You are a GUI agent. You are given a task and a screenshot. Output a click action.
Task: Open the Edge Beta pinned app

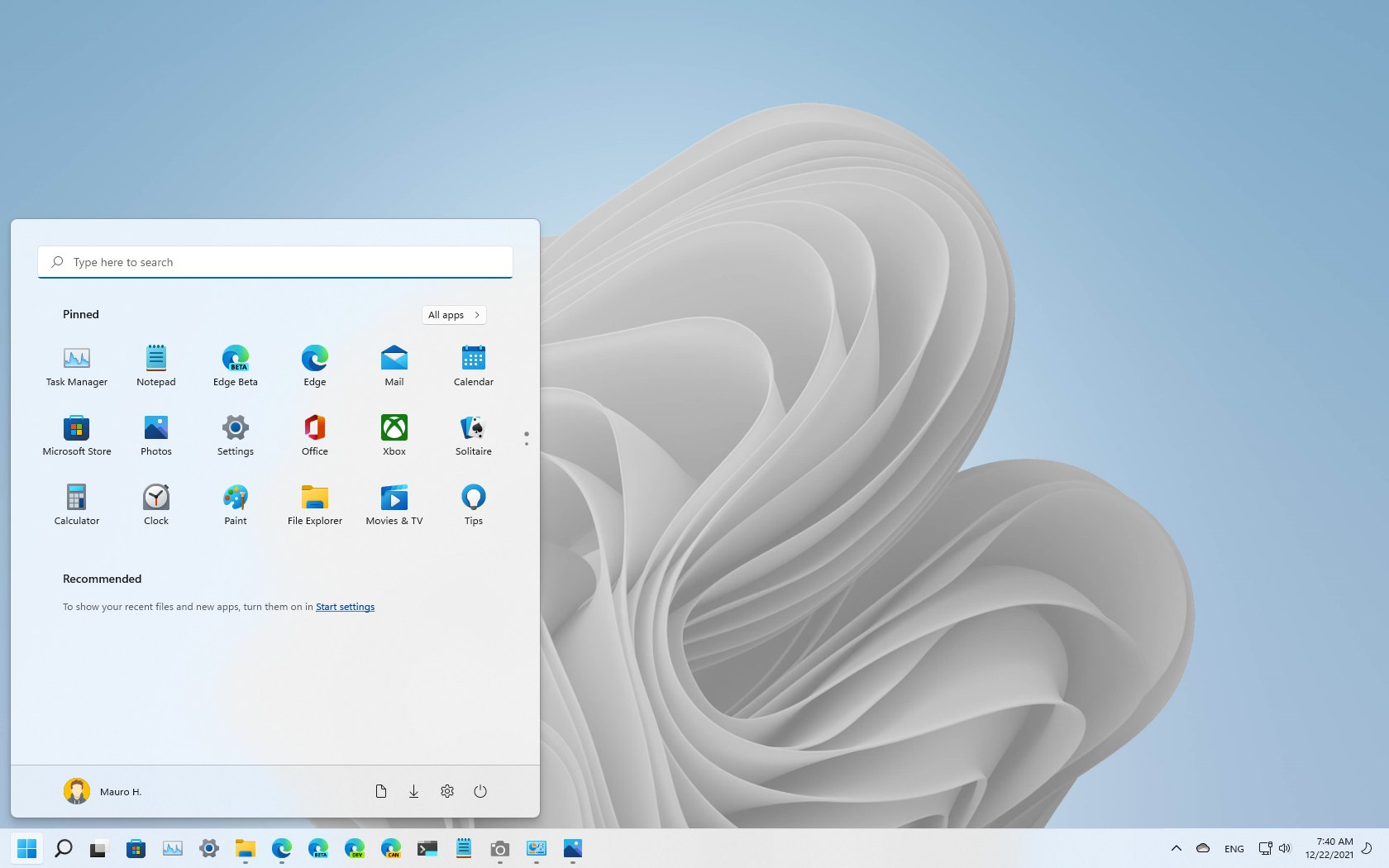(x=236, y=365)
